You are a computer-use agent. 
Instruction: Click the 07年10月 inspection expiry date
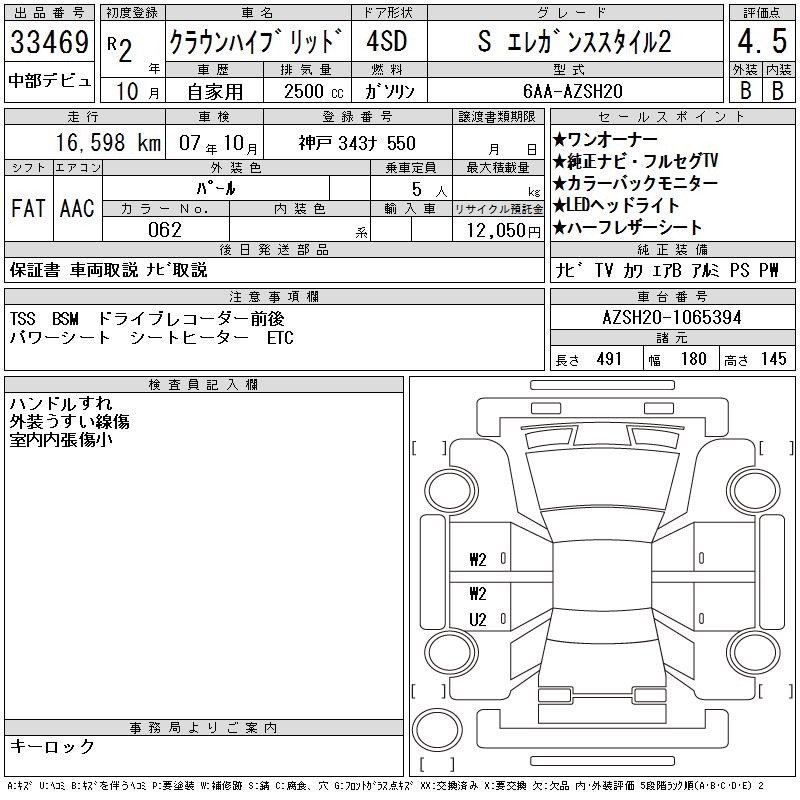(218, 143)
